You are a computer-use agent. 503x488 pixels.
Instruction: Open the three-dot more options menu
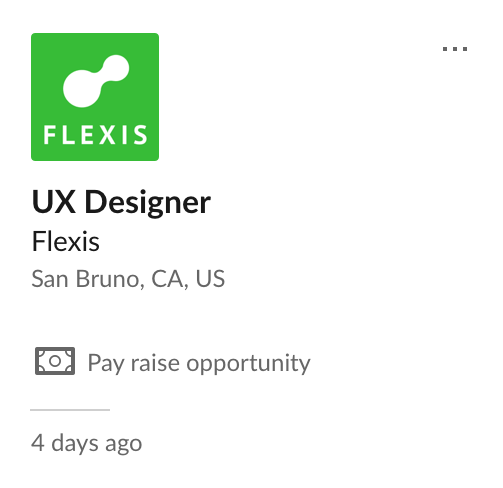point(455,49)
